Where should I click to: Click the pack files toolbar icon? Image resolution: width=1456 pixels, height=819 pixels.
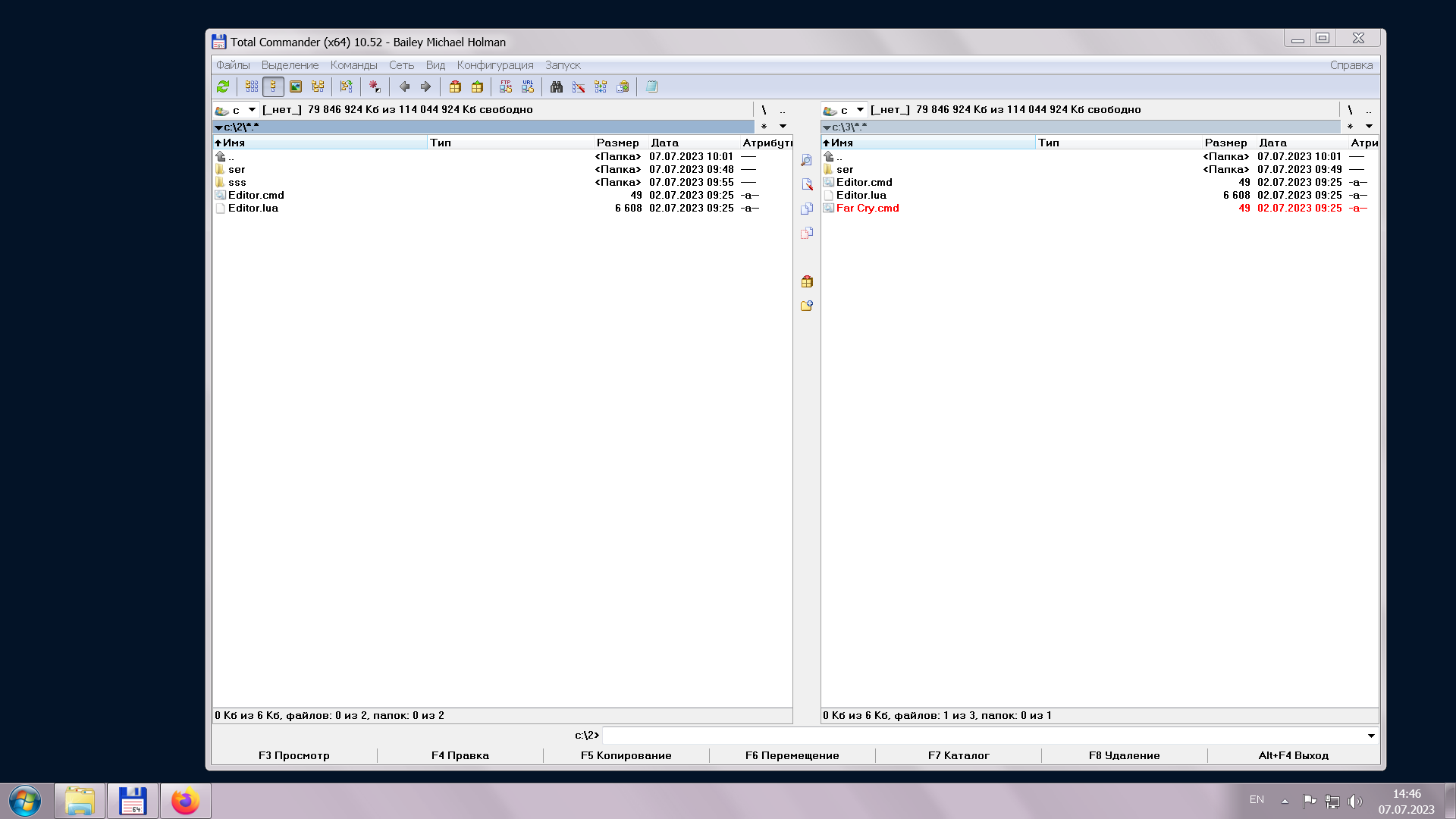click(x=455, y=86)
